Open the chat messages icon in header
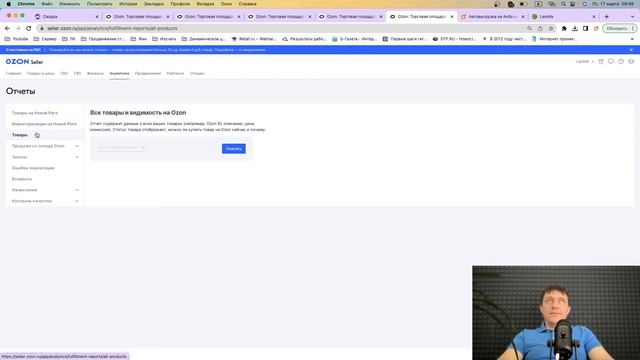 (611, 62)
